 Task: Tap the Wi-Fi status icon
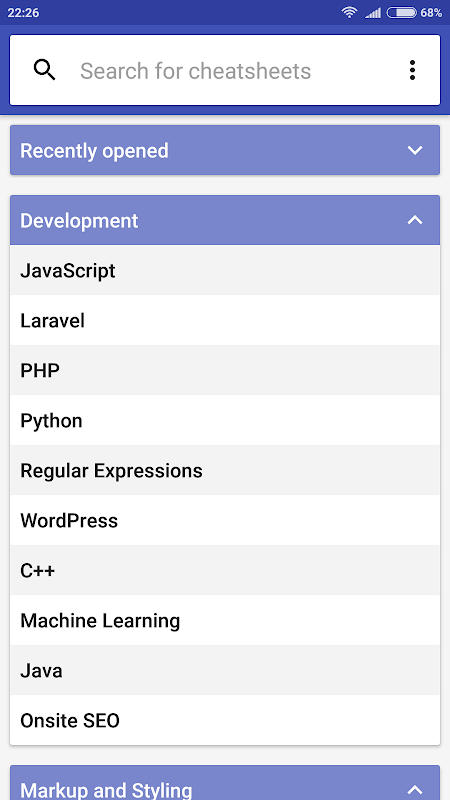(x=349, y=12)
